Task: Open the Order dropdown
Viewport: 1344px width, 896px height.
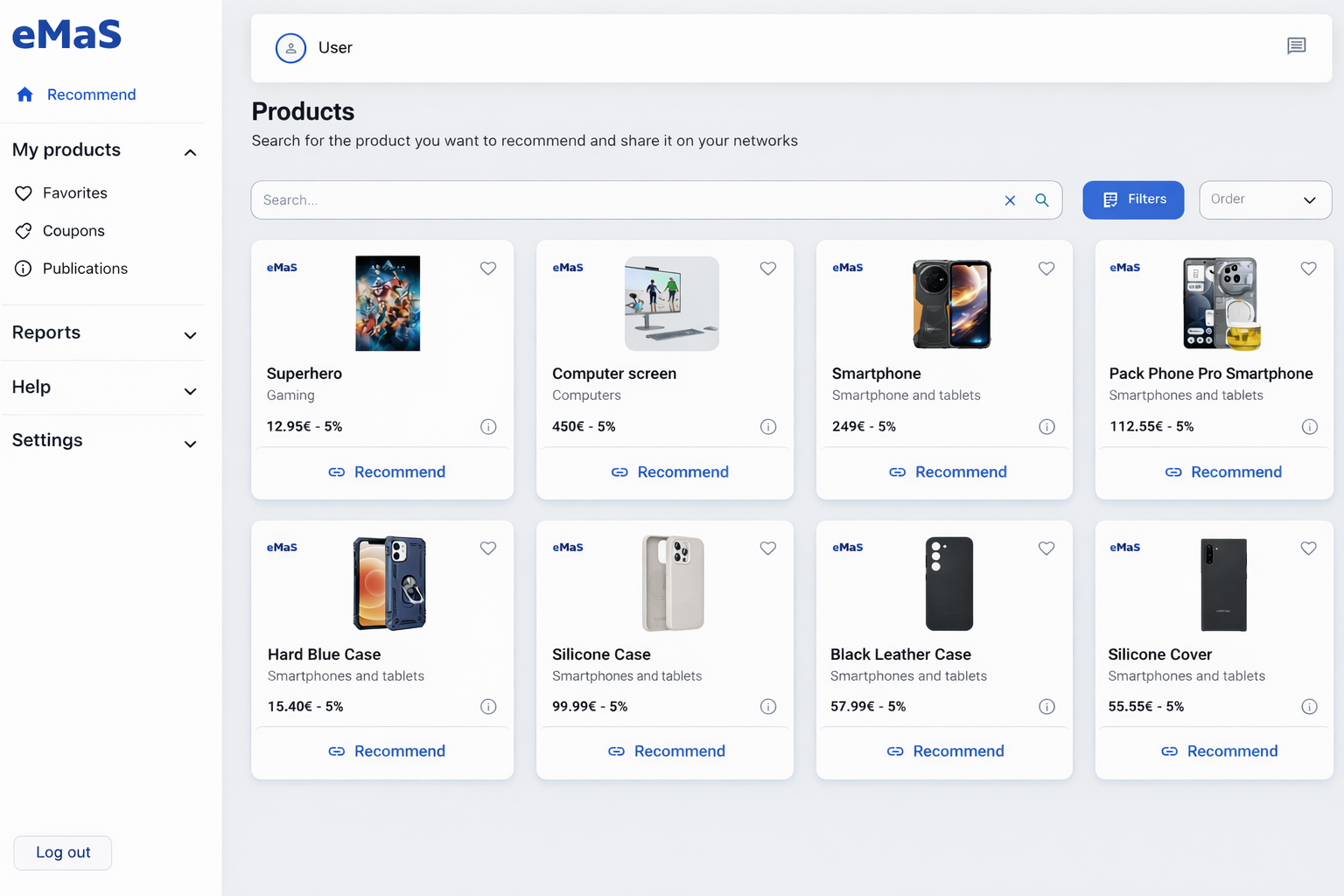Action: [1265, 199]
